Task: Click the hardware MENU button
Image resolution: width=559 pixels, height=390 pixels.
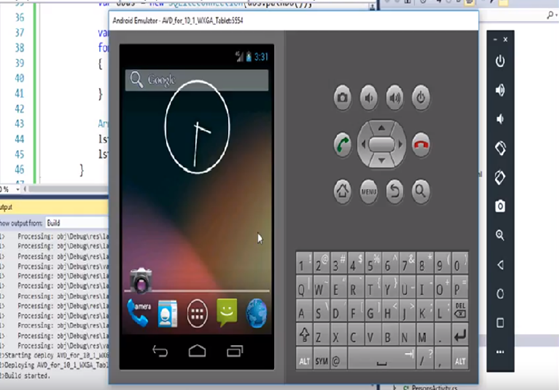Action: (x=369, y=191)
